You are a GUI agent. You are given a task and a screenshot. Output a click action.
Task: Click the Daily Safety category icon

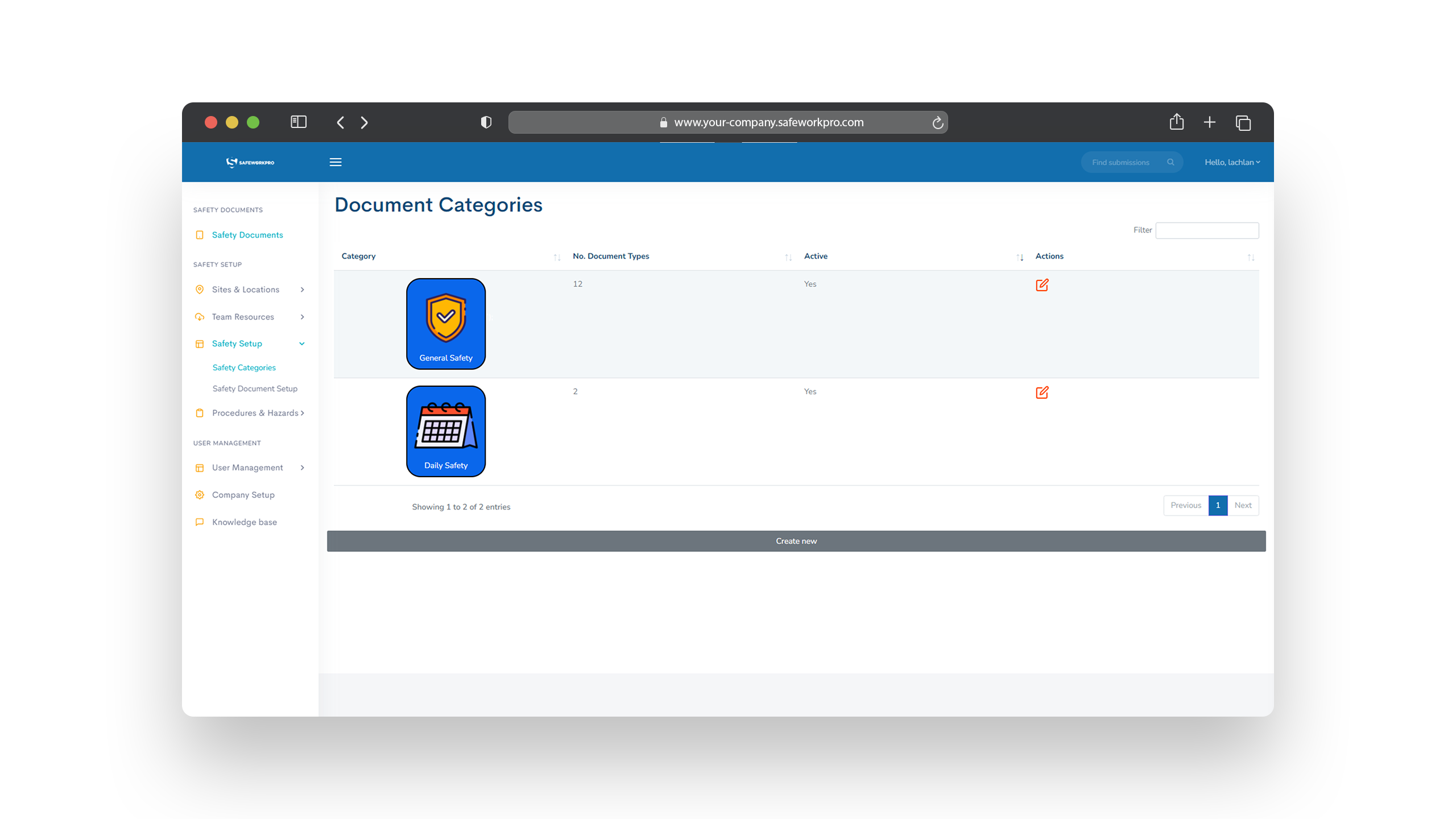coord(445,431)
